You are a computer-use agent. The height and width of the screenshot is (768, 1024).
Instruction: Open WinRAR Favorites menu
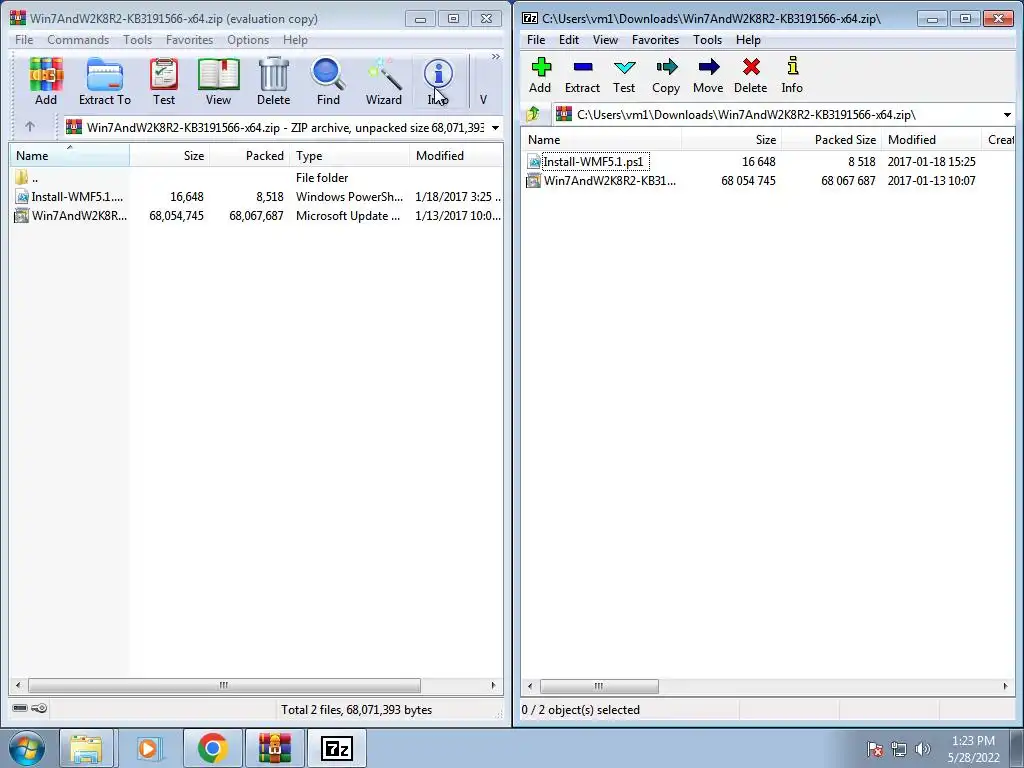click(189, 40)
